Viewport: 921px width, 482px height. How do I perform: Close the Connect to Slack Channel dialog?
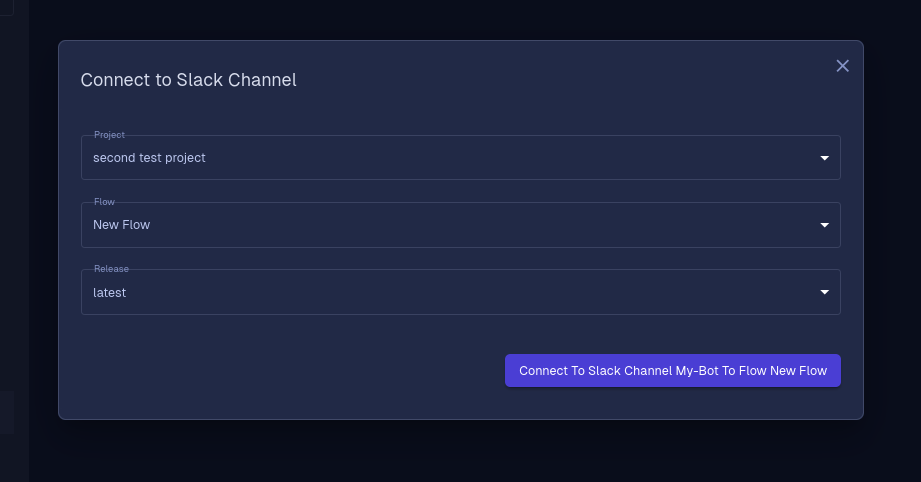coord(842,66)
